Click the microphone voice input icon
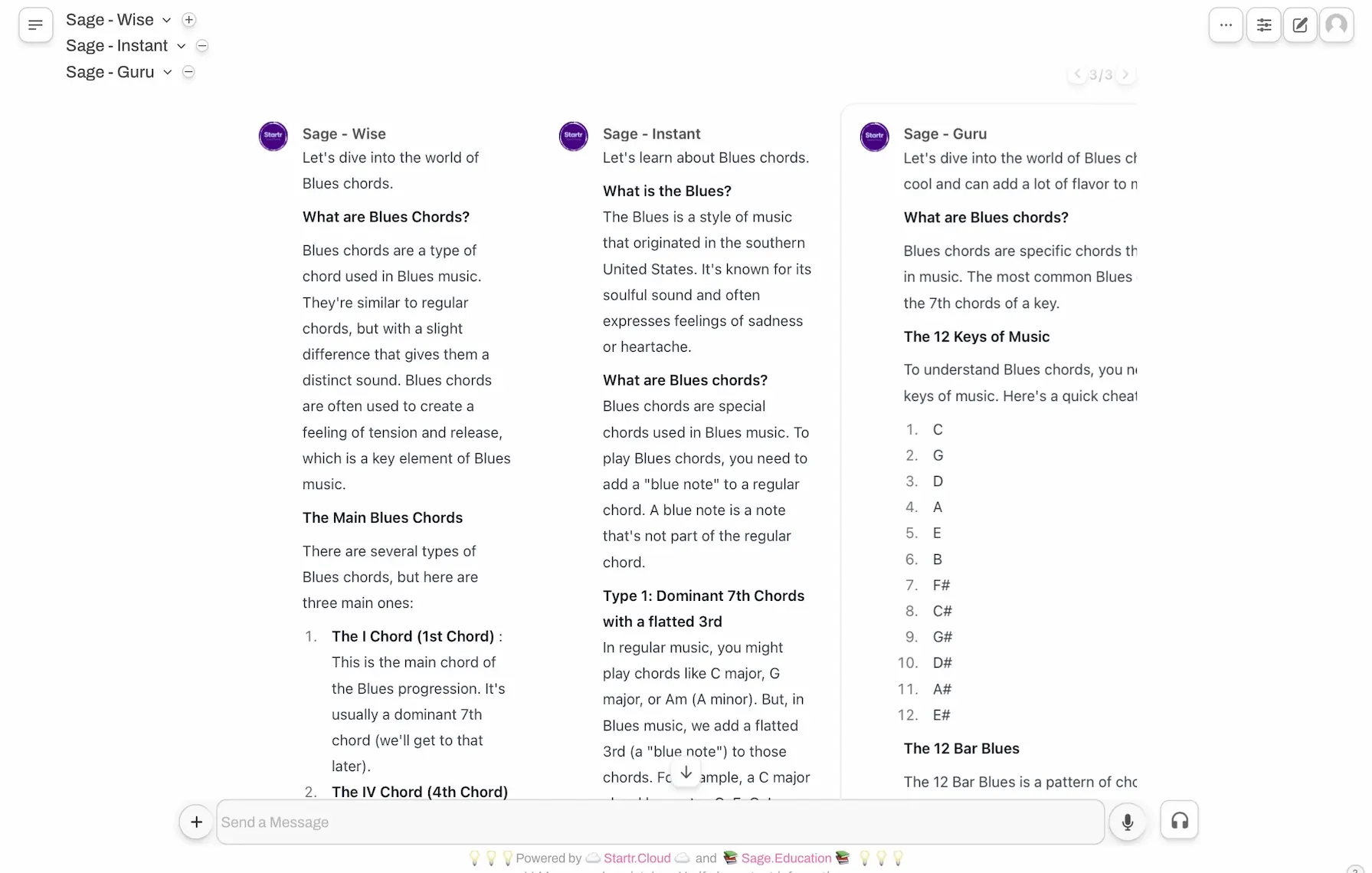Viewport: 1372px width, 873px height. click(1127, 822)
